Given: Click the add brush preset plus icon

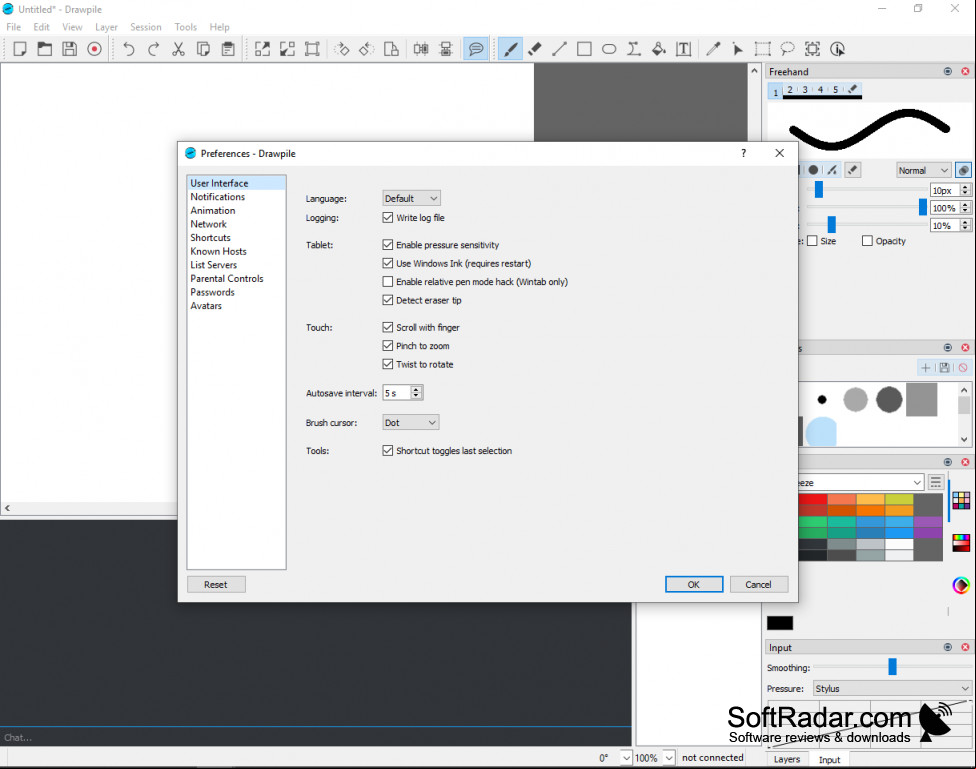Looking at the screenshot, I should tap(925, 368).
